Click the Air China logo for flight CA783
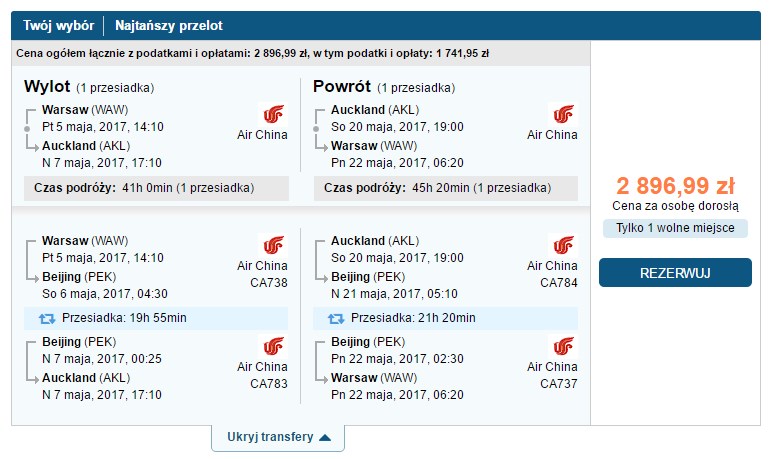 point(273,346)
